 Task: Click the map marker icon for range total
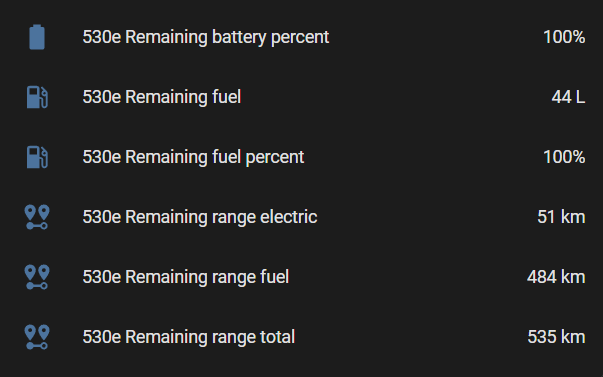(37, 337)
